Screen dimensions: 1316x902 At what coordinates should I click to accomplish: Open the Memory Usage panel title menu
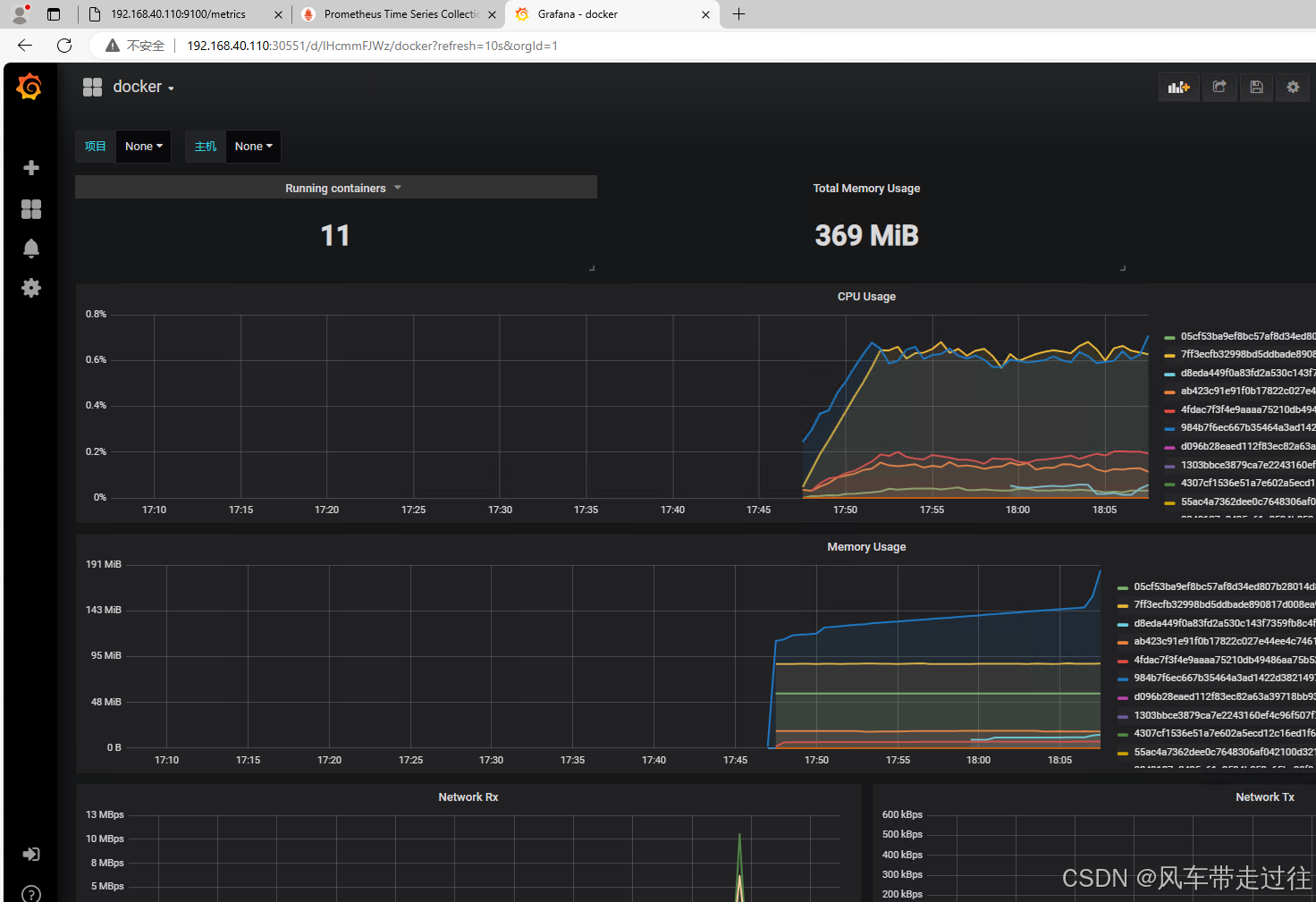(866, 546)
